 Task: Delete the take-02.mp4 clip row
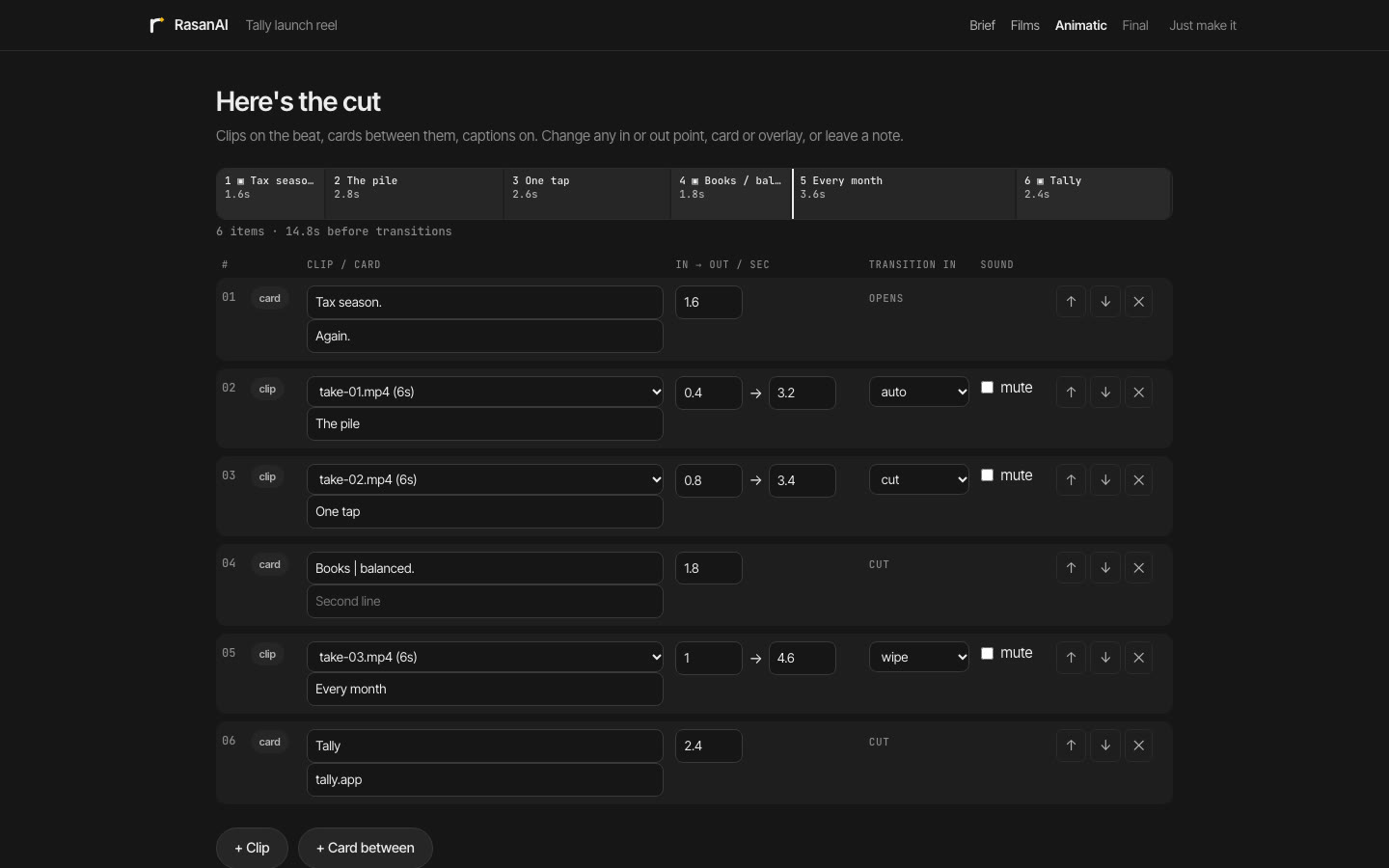coord(1139,480)
